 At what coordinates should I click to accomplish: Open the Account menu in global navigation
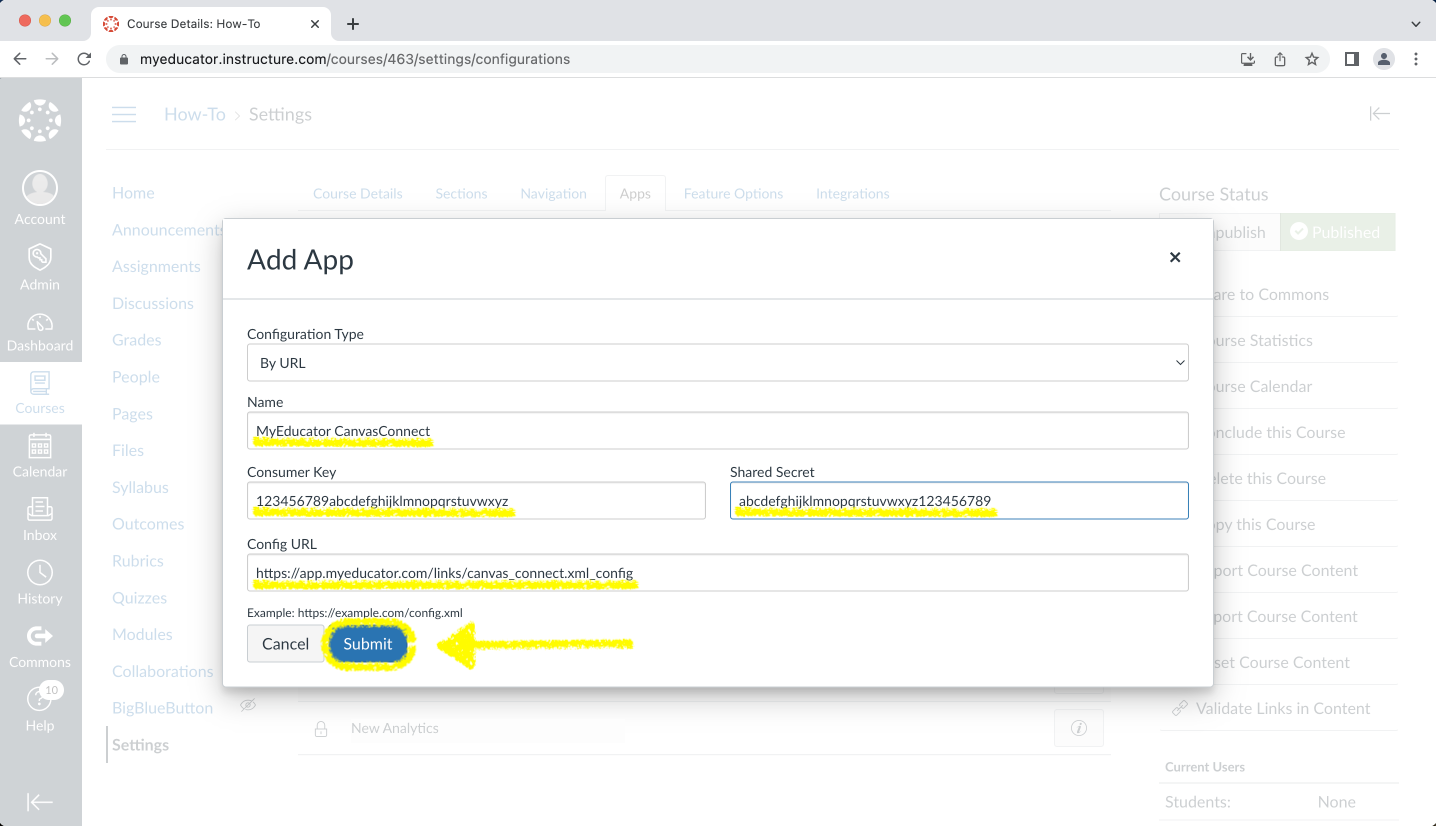(40, 198)
